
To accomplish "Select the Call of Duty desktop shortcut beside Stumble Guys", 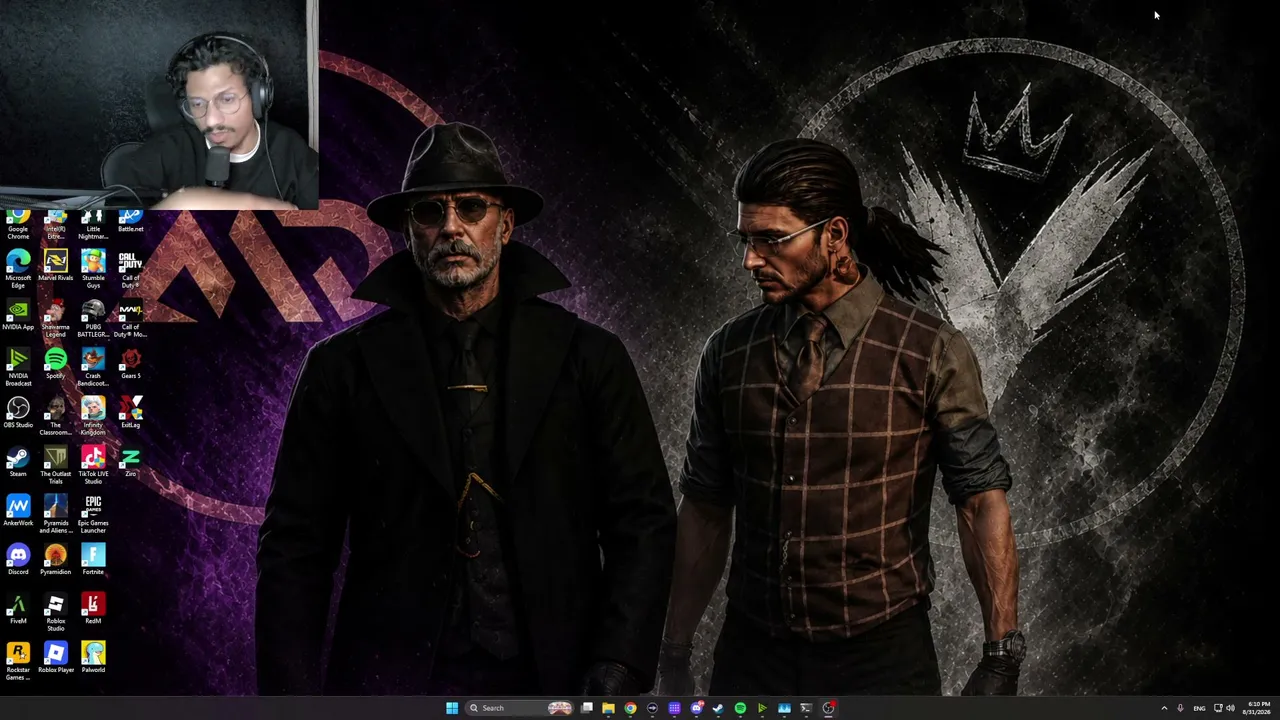I will pos(130,269).
